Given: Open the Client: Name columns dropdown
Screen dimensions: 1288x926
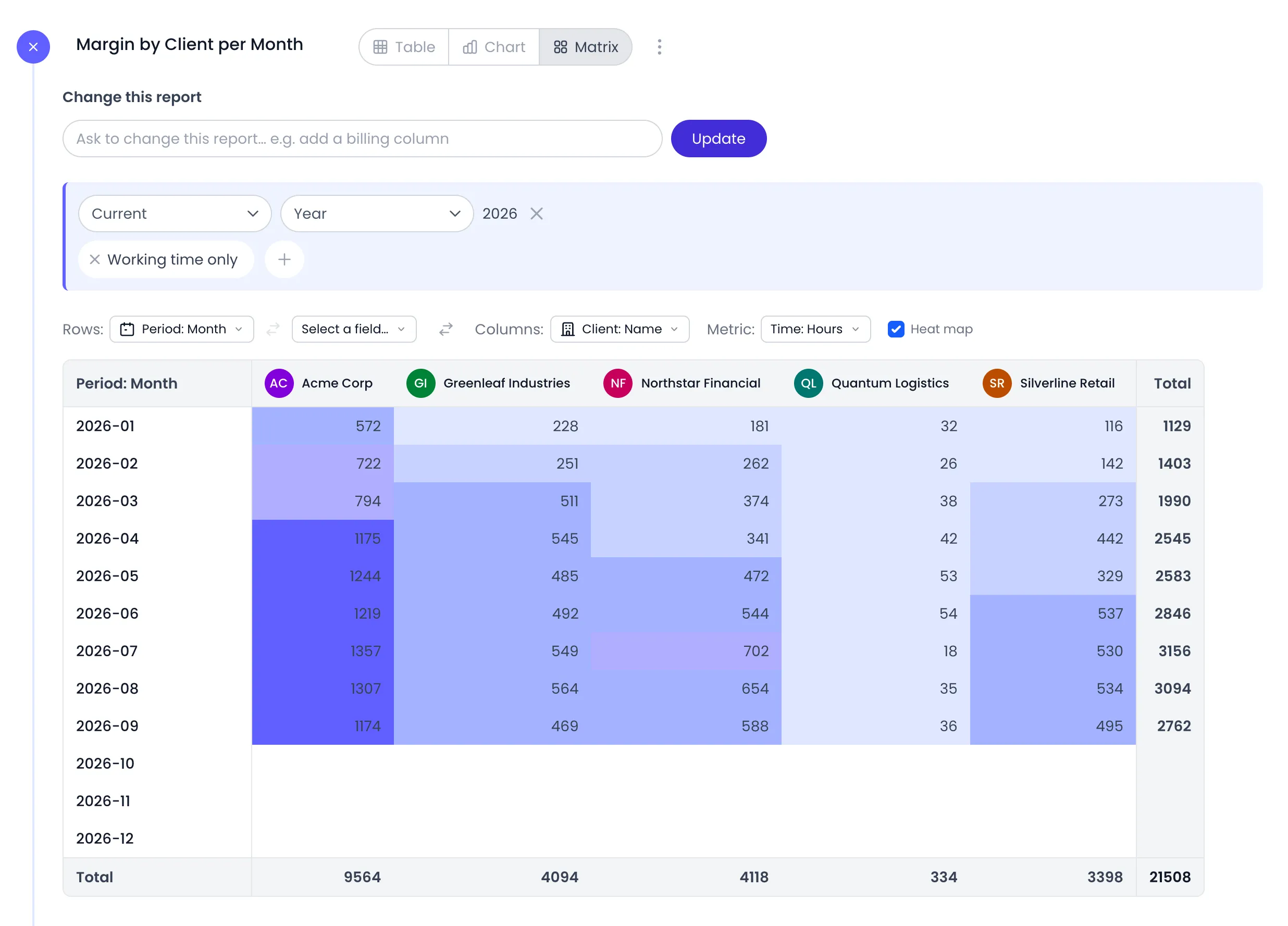Looking at the screenshot, I should (620, 329).
